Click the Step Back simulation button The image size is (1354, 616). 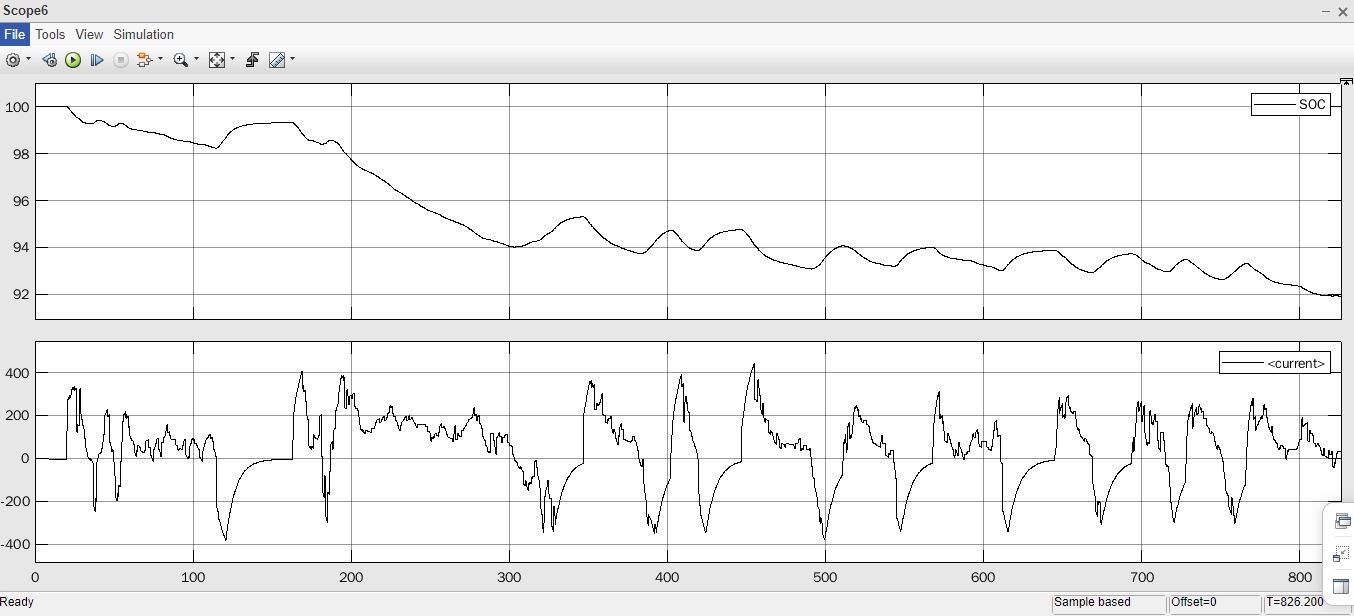click(49, 60)
